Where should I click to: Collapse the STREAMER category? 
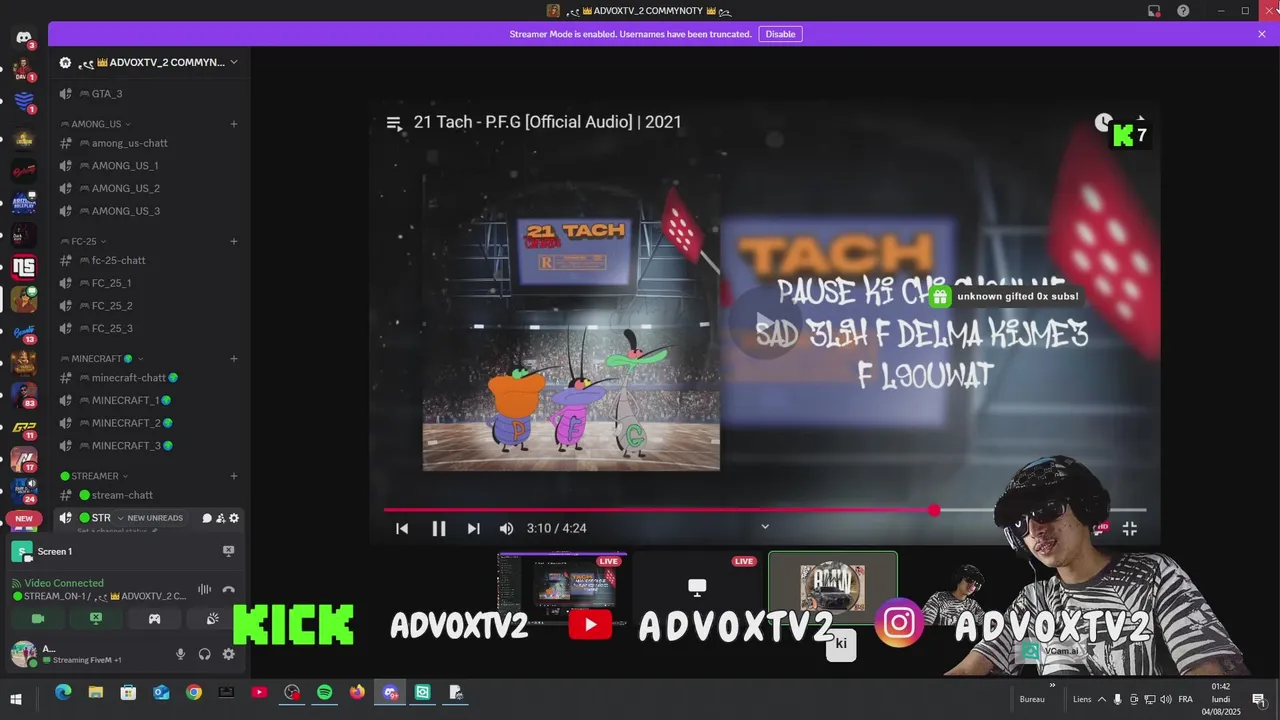tap(95, 476)
